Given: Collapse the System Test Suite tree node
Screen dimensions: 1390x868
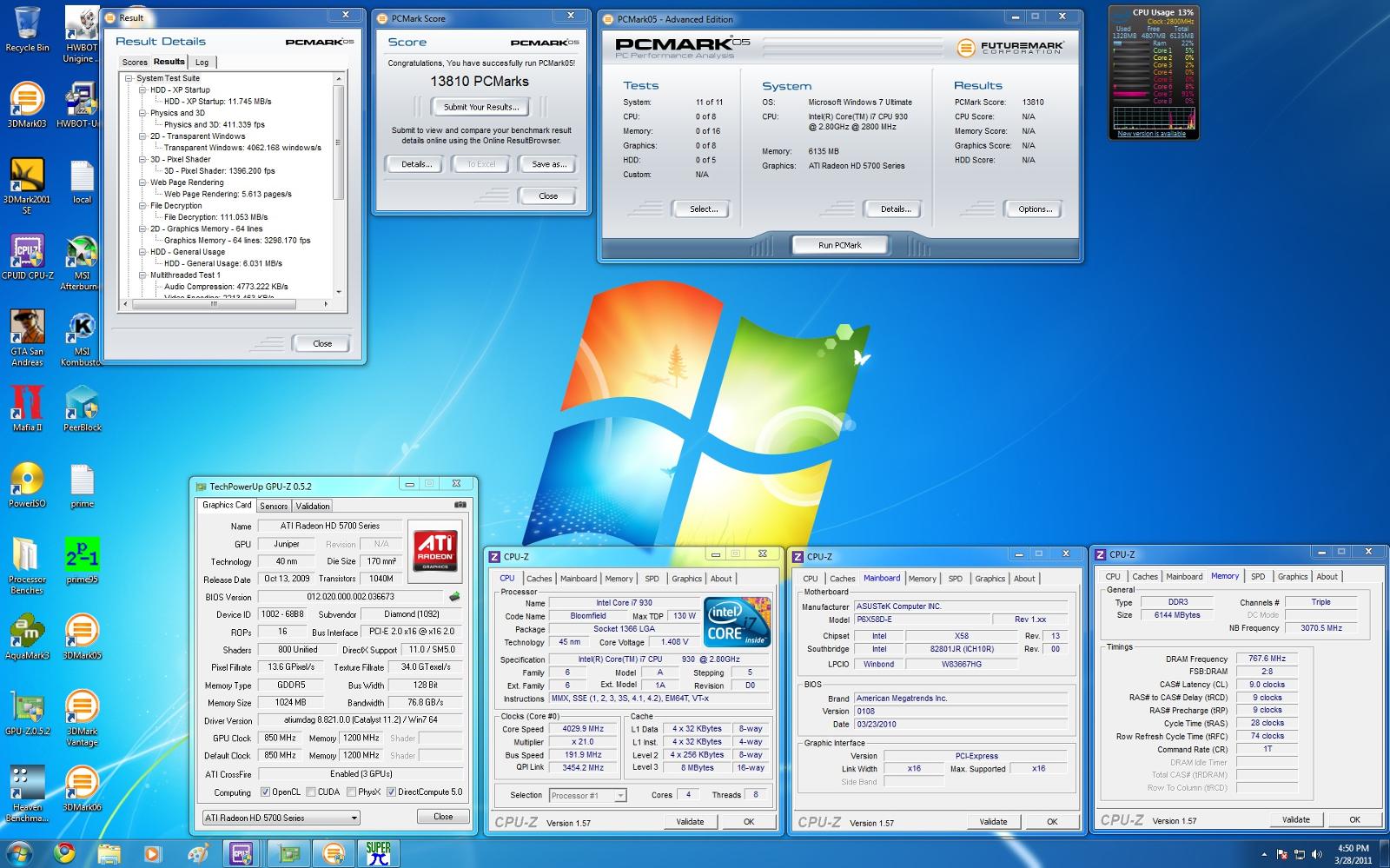Looking at the screenshot, I should (x=129, y=78).
